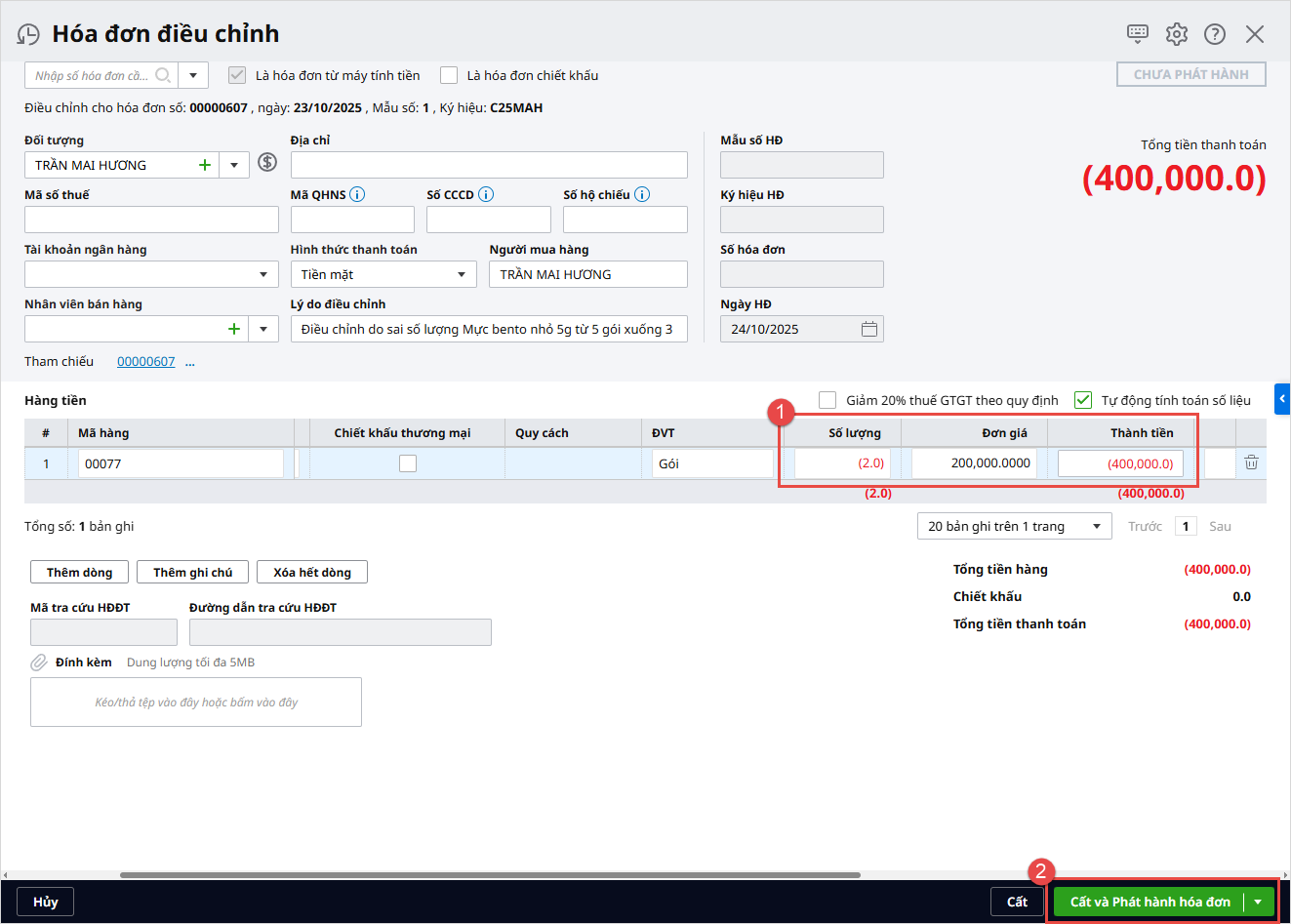Click the currency icon next to Đối tượng
Viewport: 1291px width, 924px height.
(x=267, y=163)
